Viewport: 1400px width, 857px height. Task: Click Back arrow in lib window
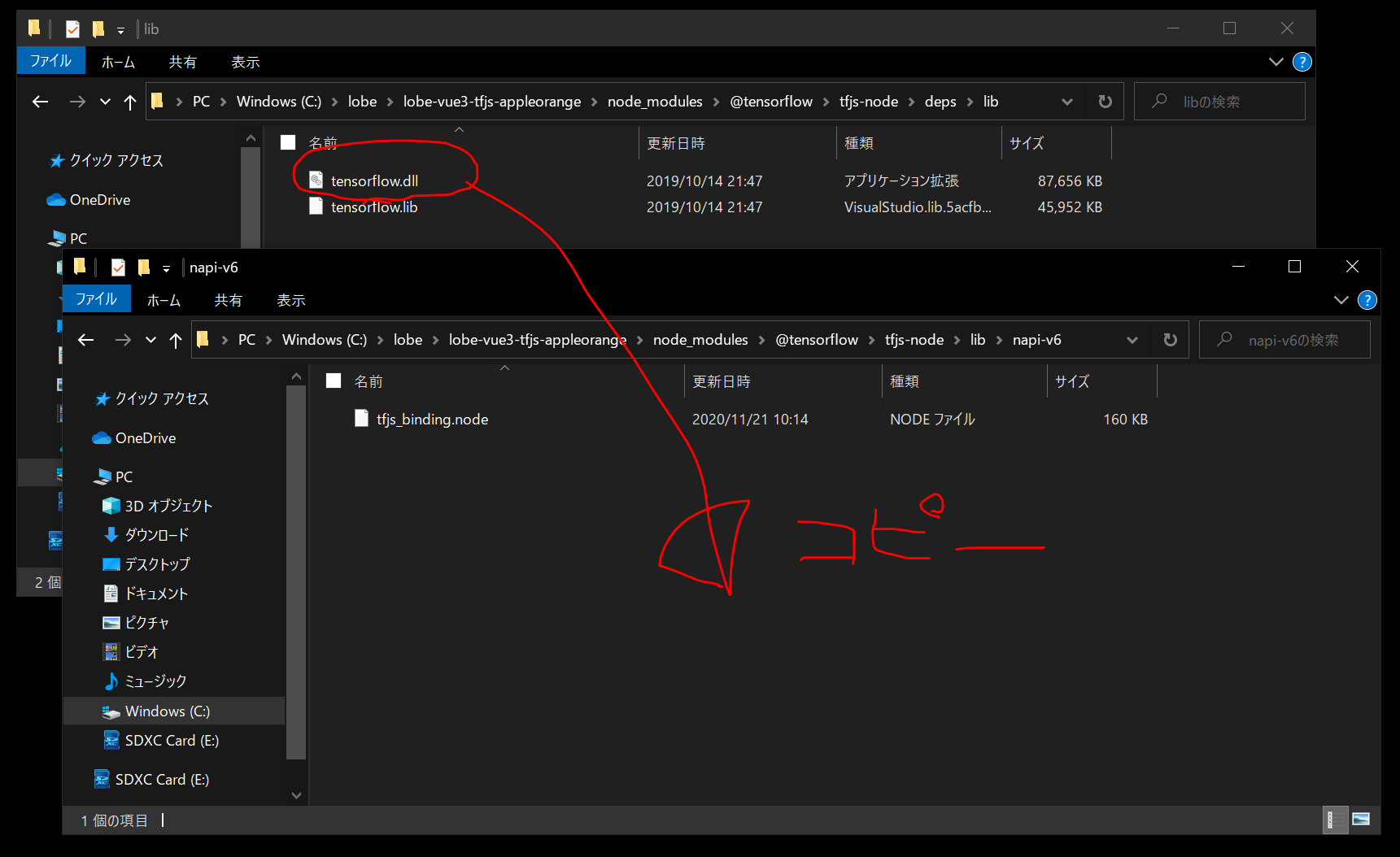coord(41,102)
